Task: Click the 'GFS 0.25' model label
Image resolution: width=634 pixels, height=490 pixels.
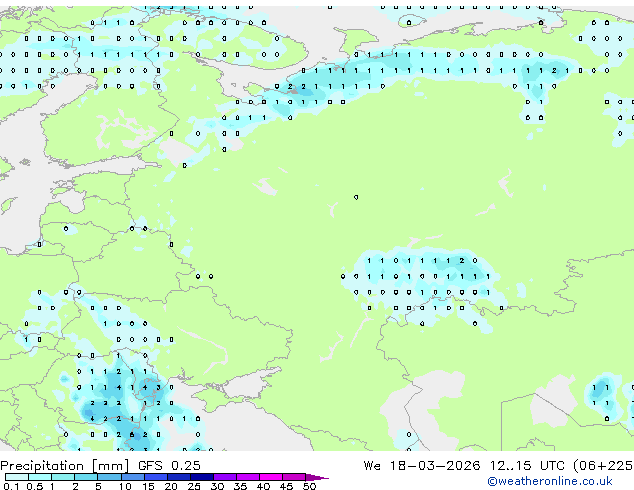Action: 169,466
